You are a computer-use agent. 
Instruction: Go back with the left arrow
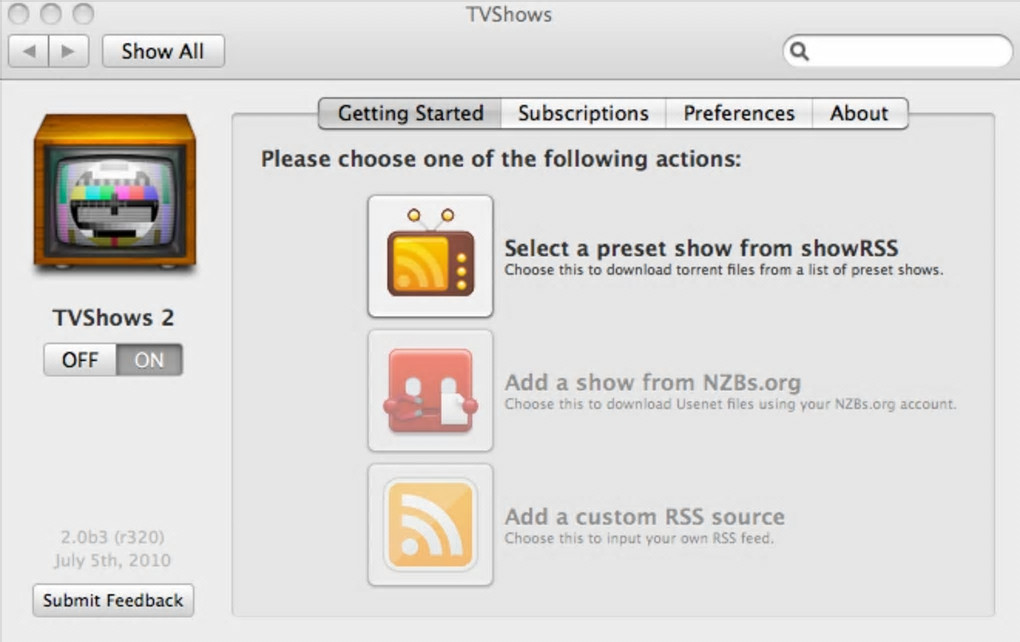(x=29, y=51)
